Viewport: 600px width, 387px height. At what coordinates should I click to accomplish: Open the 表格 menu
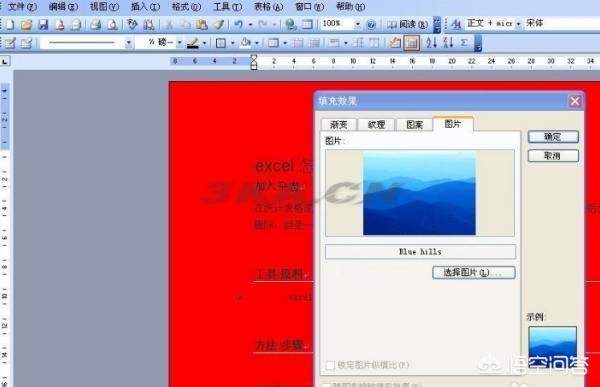[268, 7]
